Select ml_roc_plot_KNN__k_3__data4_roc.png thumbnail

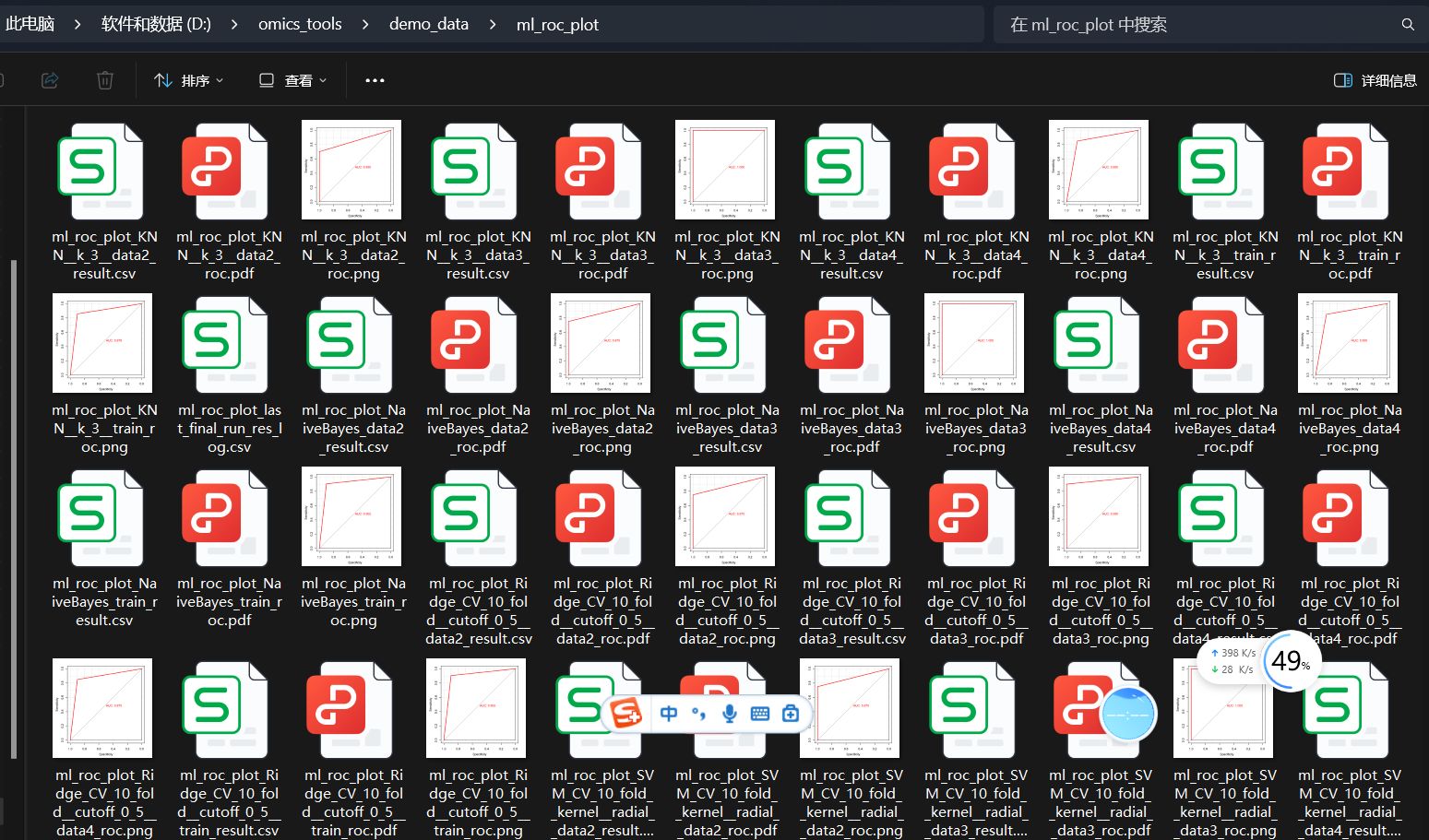(x=1099, y=170)
